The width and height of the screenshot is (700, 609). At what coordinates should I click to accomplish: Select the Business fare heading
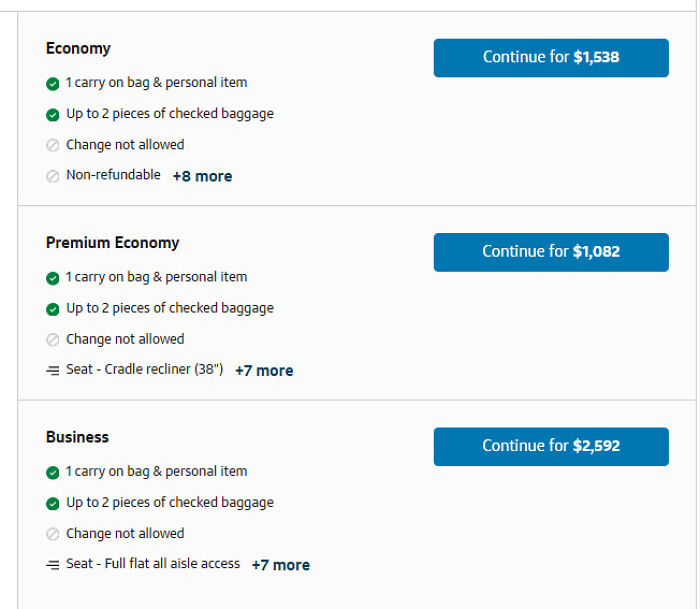click(77, 437)
